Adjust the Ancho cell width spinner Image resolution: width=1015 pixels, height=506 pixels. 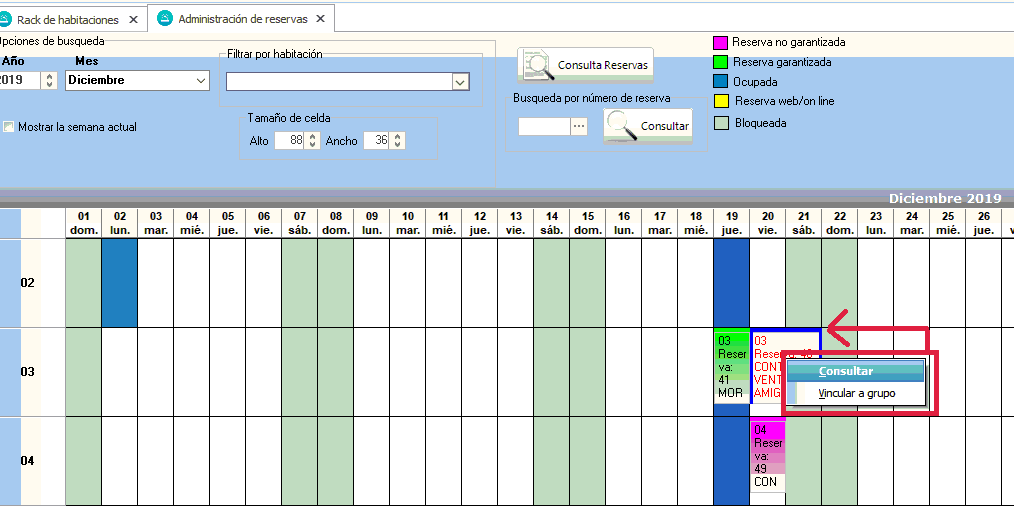(400, 141)
